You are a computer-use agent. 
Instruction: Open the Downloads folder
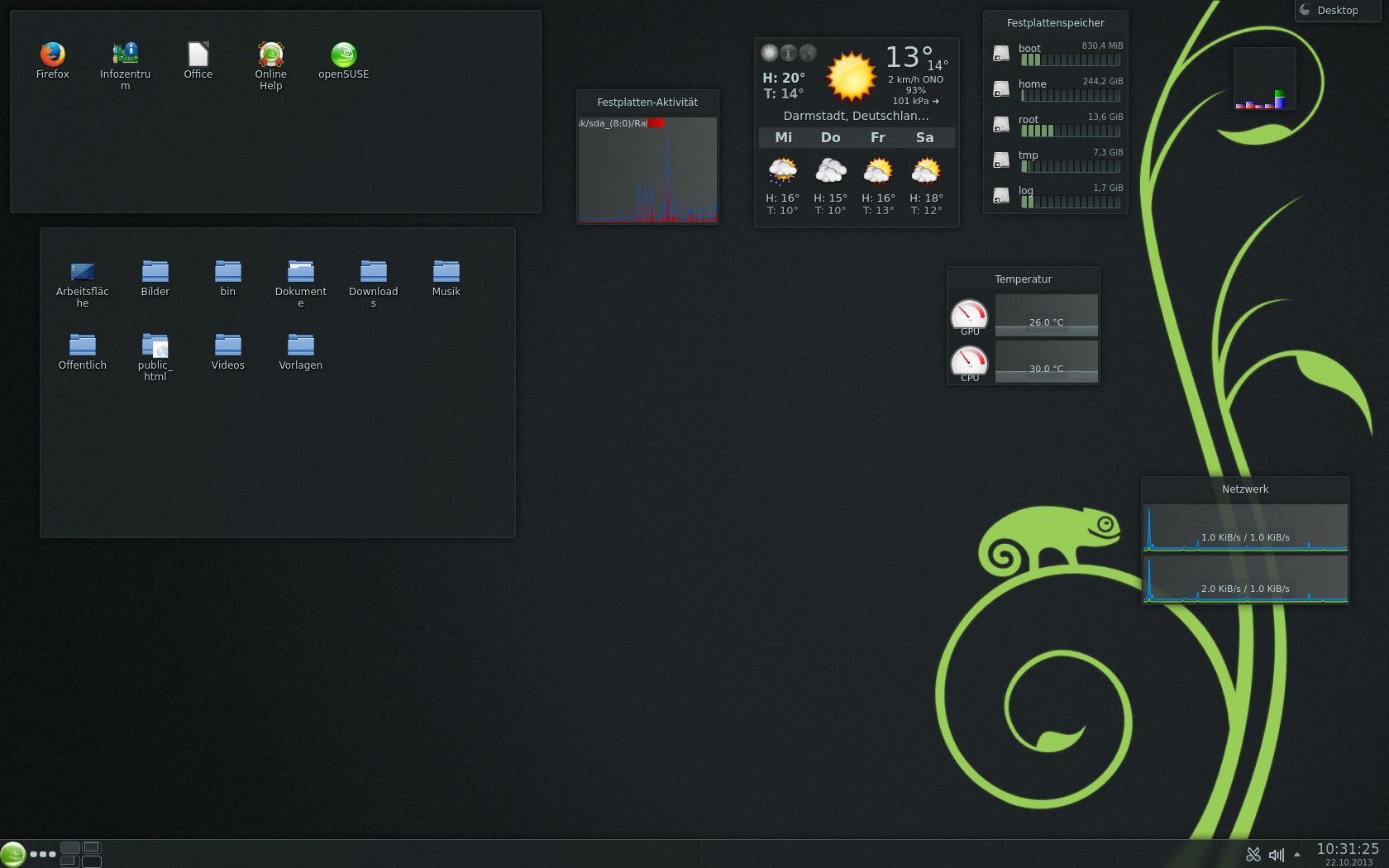coord(373,272)
